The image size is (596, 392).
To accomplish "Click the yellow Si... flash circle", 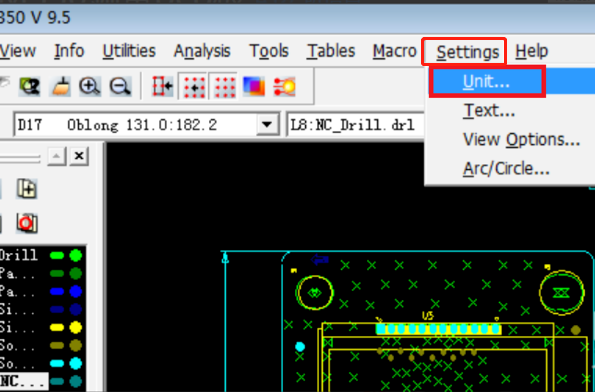I will pyautogui.click(x=76, y=327).
